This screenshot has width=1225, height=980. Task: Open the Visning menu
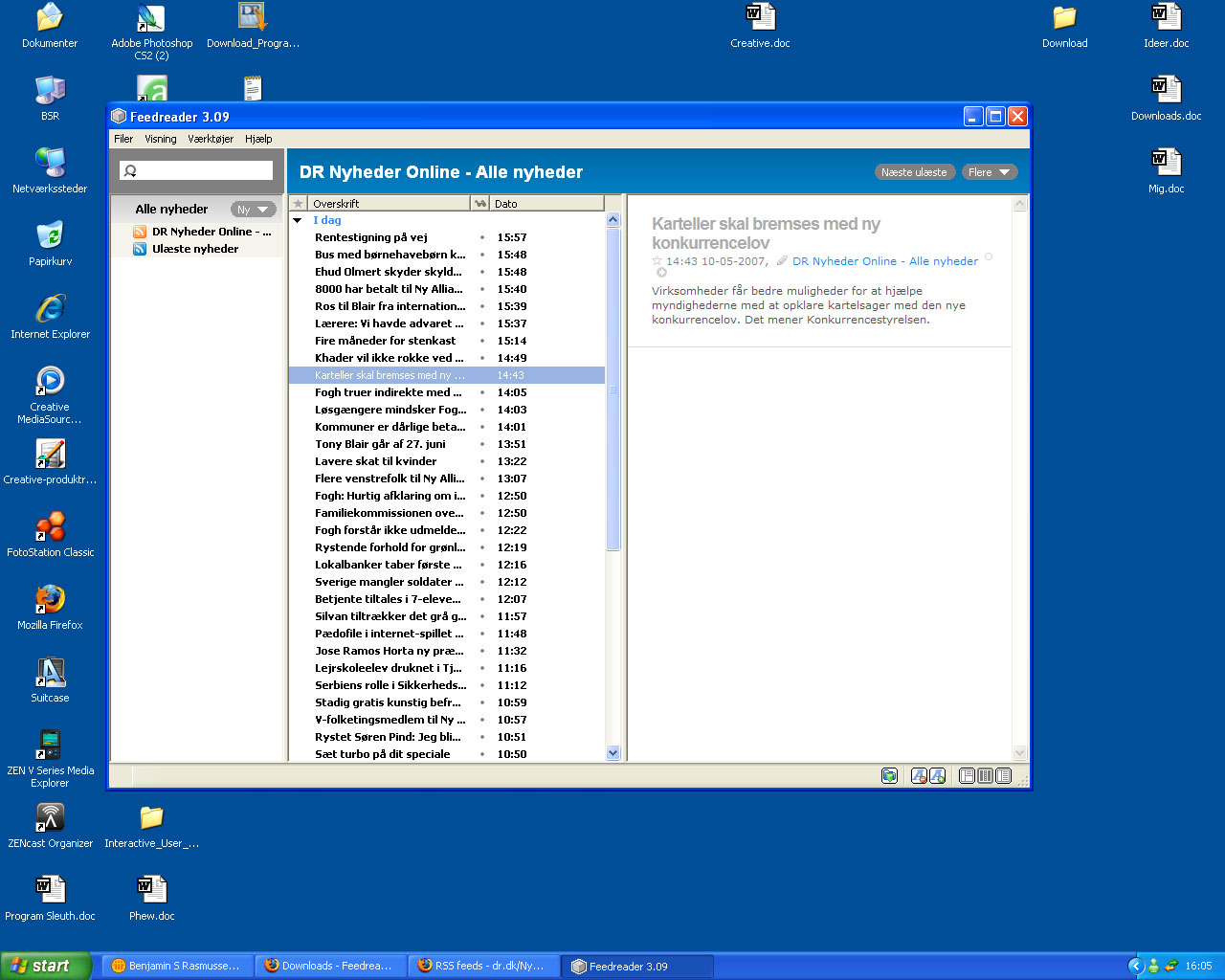[x=161, y=139]
